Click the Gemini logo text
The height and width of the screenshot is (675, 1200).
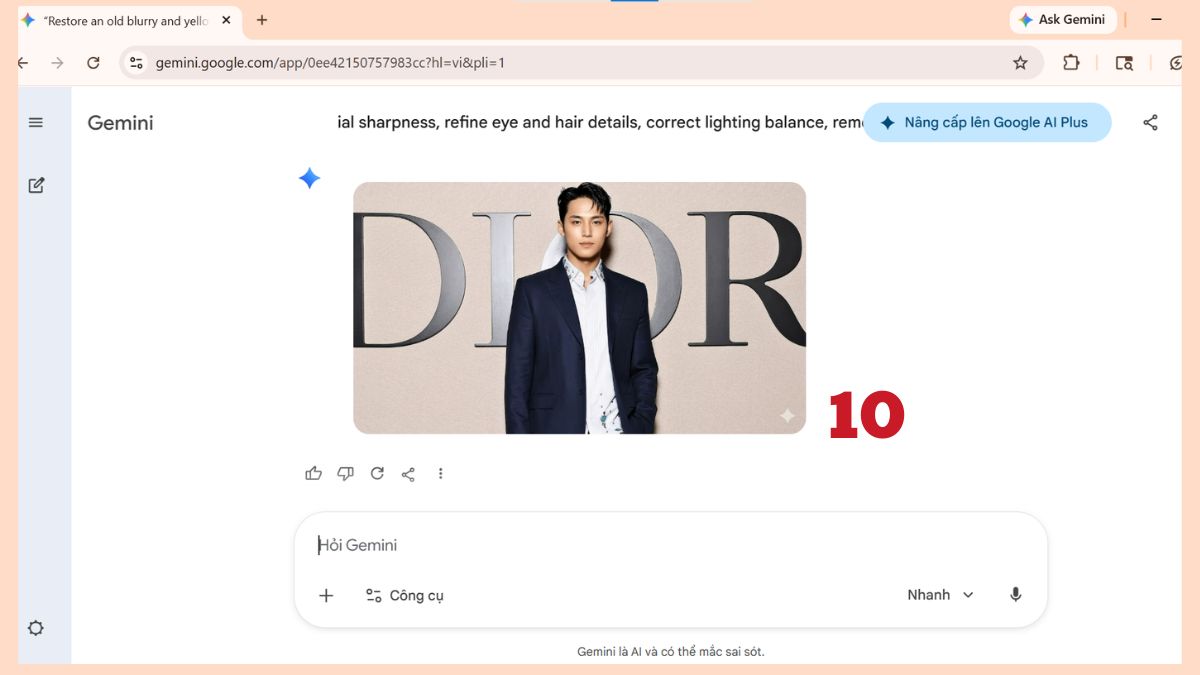pyautogui.click(x=121, y=123)
